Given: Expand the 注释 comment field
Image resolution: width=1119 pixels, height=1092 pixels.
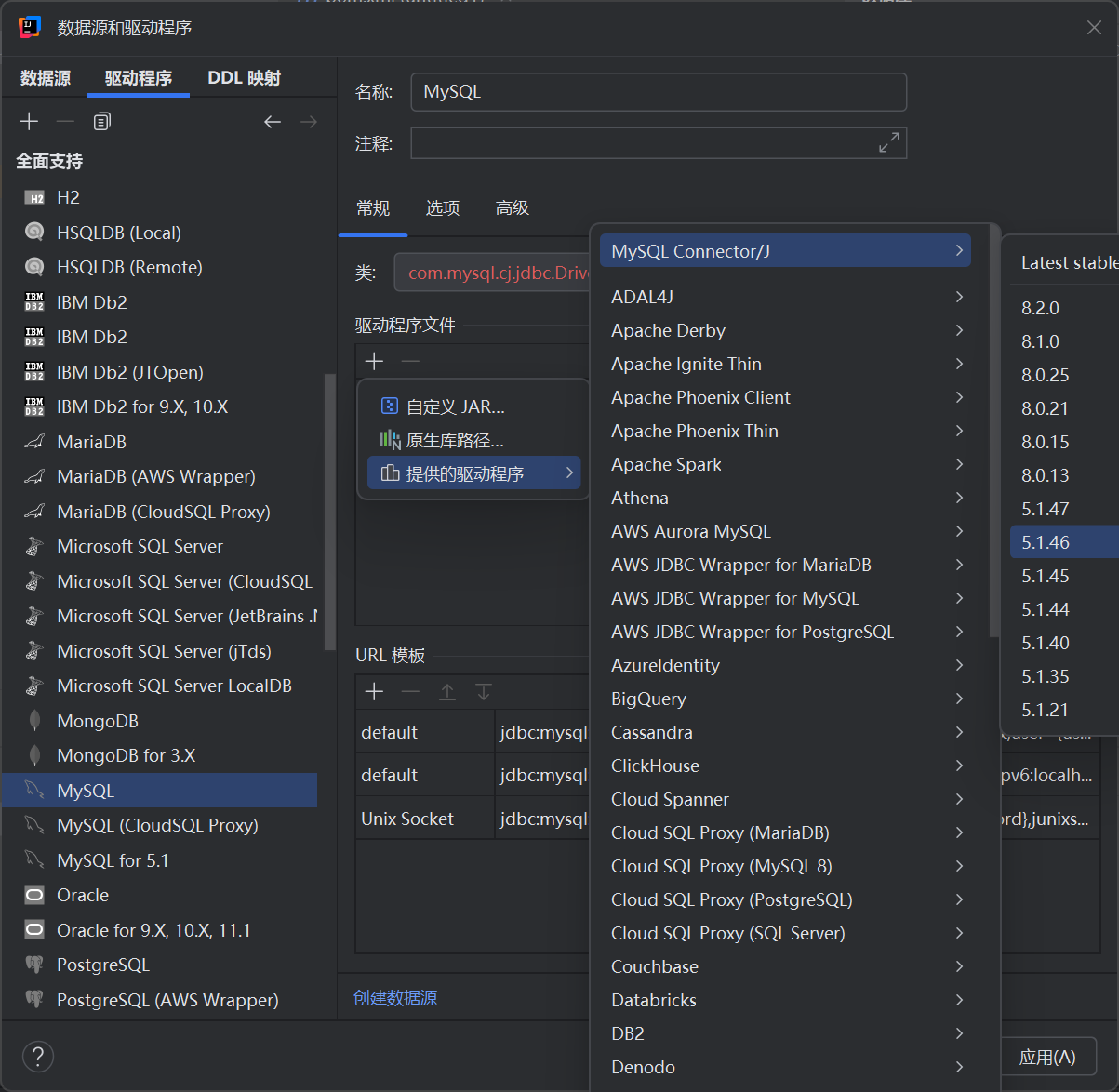Looking at the screenshot, I should (x=889, y=142).
